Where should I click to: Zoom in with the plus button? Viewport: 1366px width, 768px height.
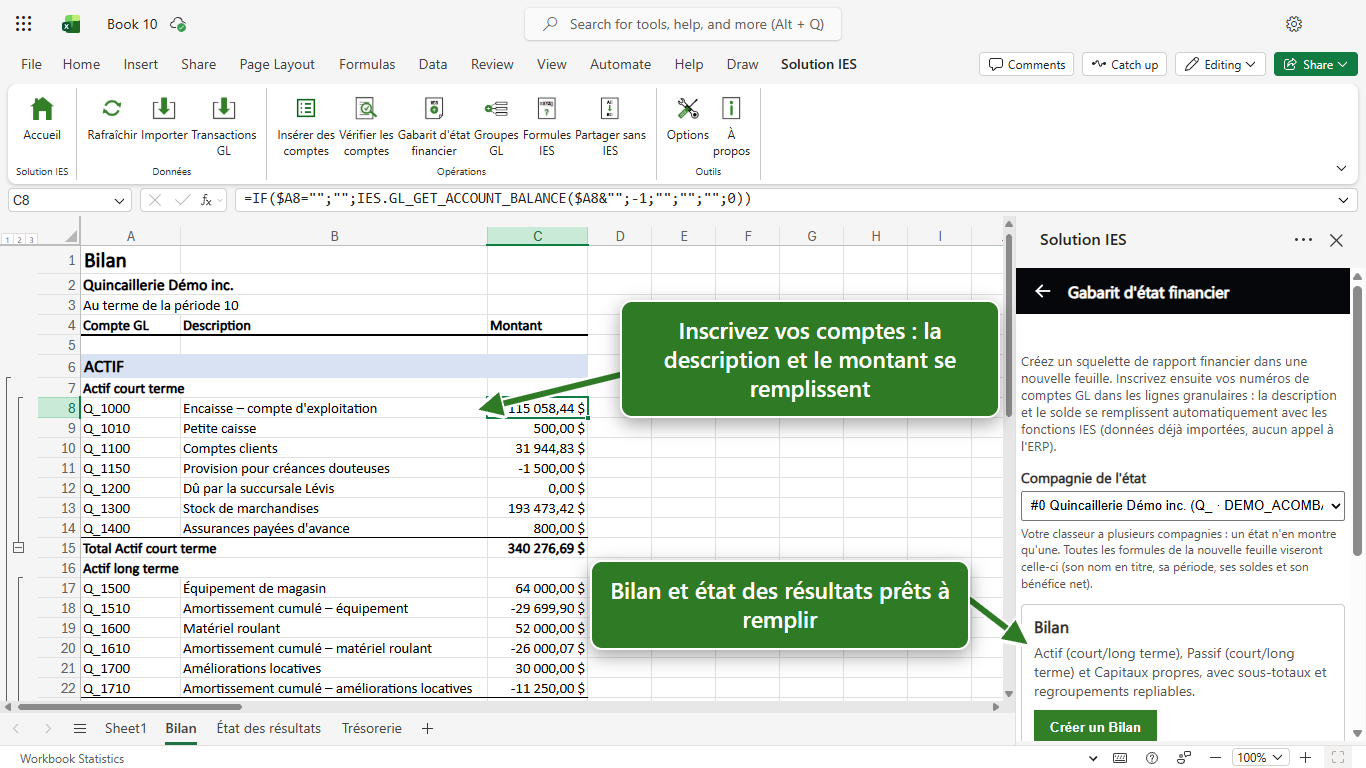tap(1305, 758)
